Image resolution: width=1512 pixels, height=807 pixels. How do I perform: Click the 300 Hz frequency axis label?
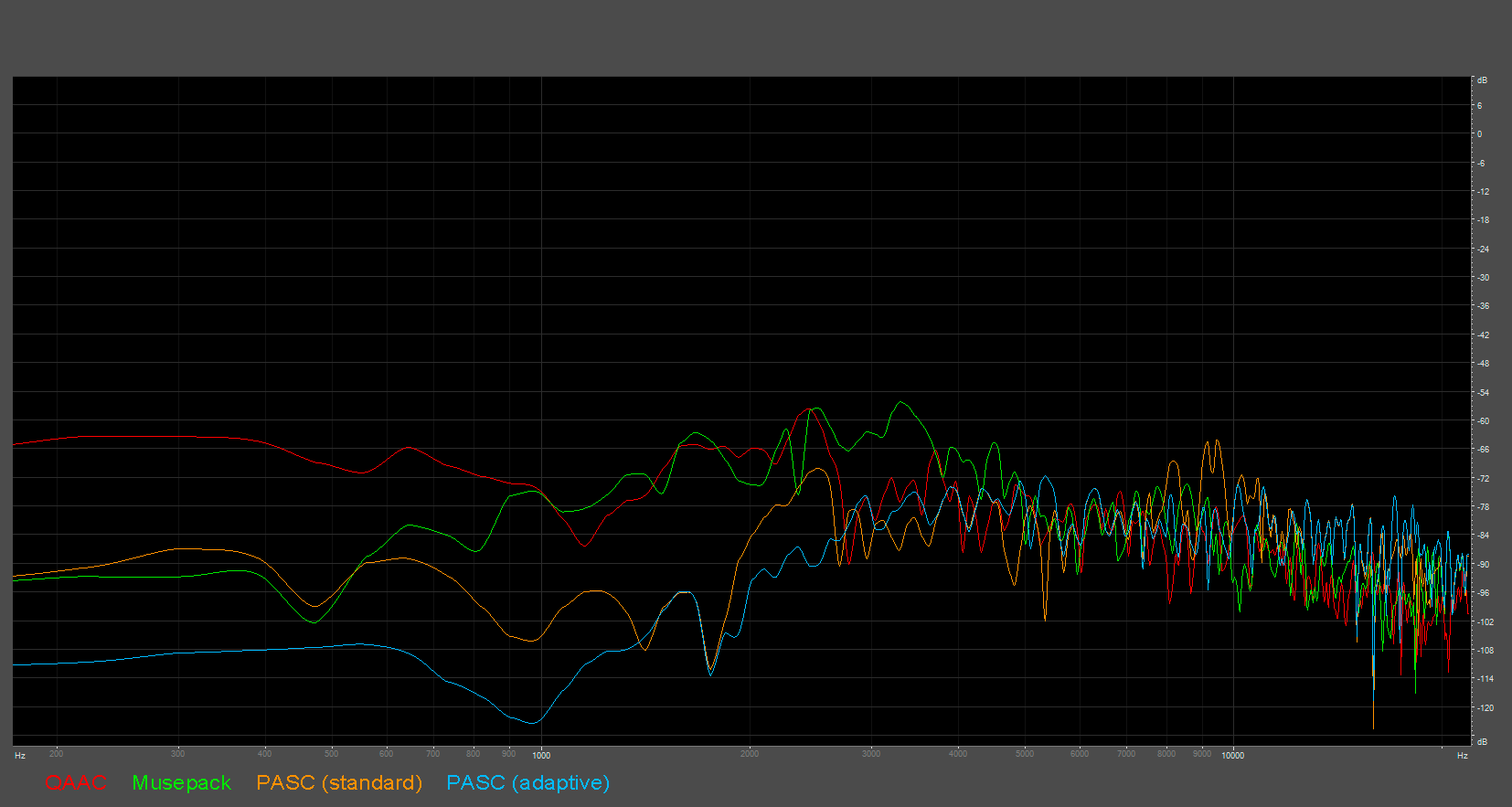tap(178, 754)
